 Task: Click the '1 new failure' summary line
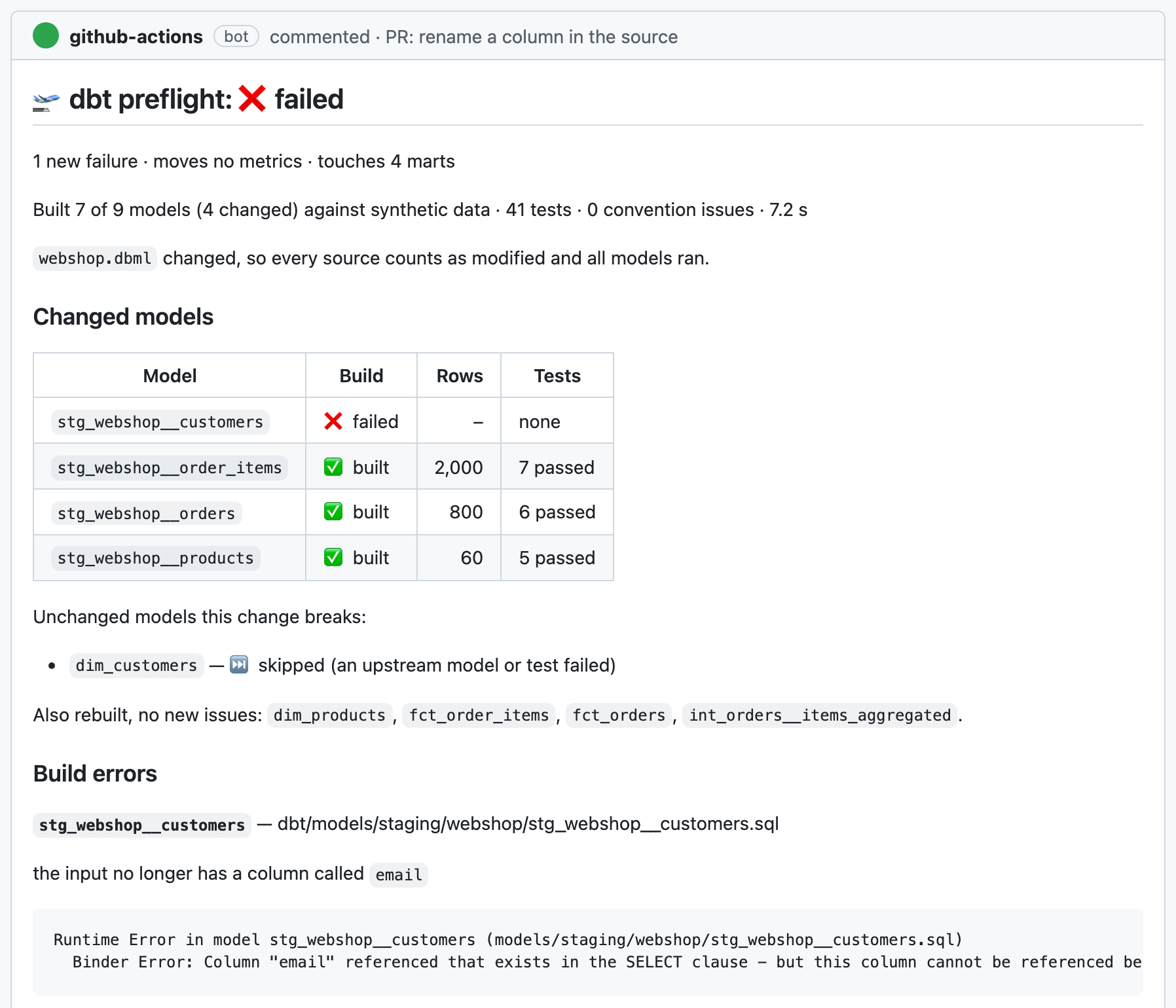coord(244,161)
